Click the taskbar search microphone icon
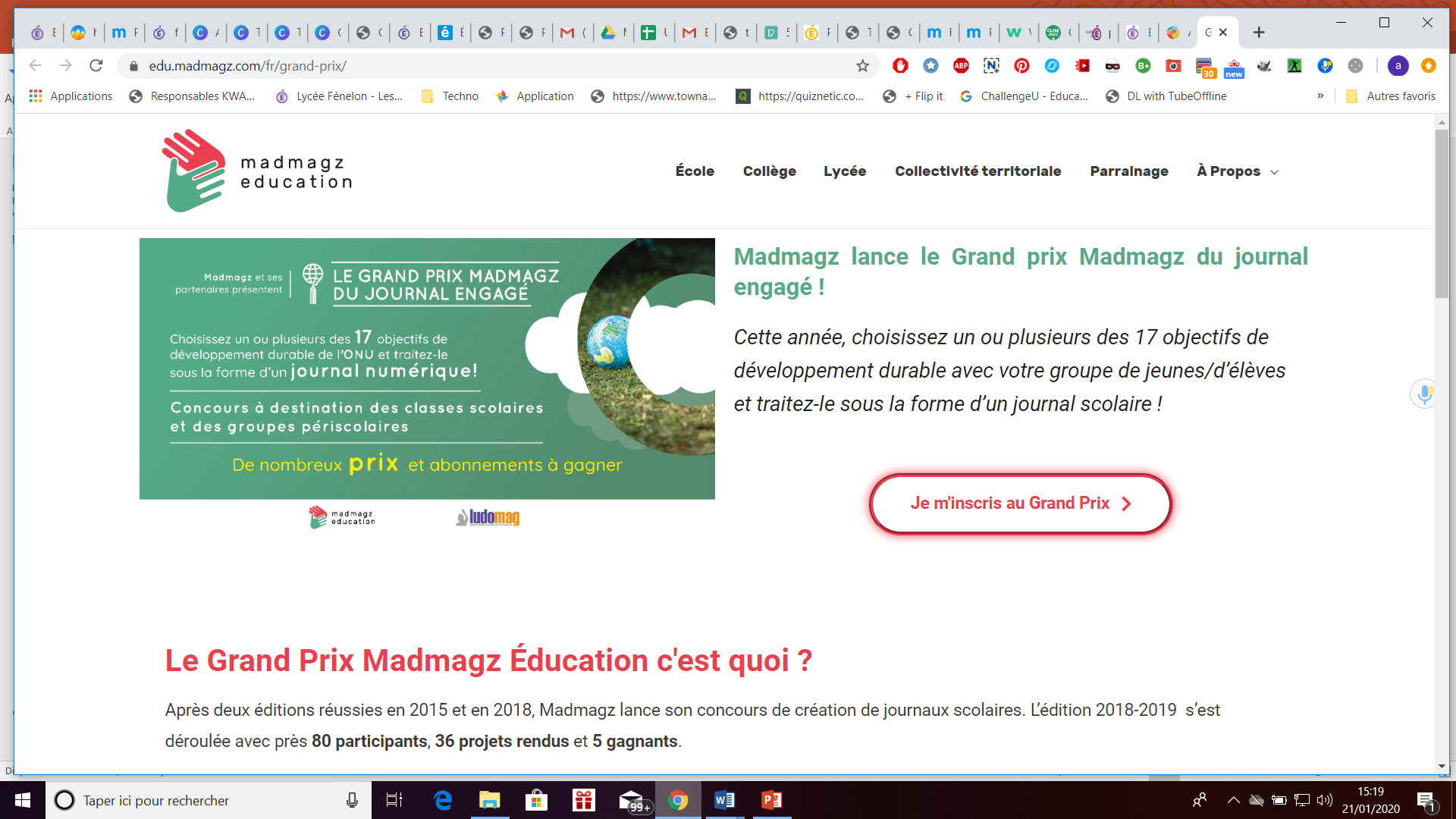Image resolution: width=1456 pixels, height=819 pixels. tap(352, 800)
